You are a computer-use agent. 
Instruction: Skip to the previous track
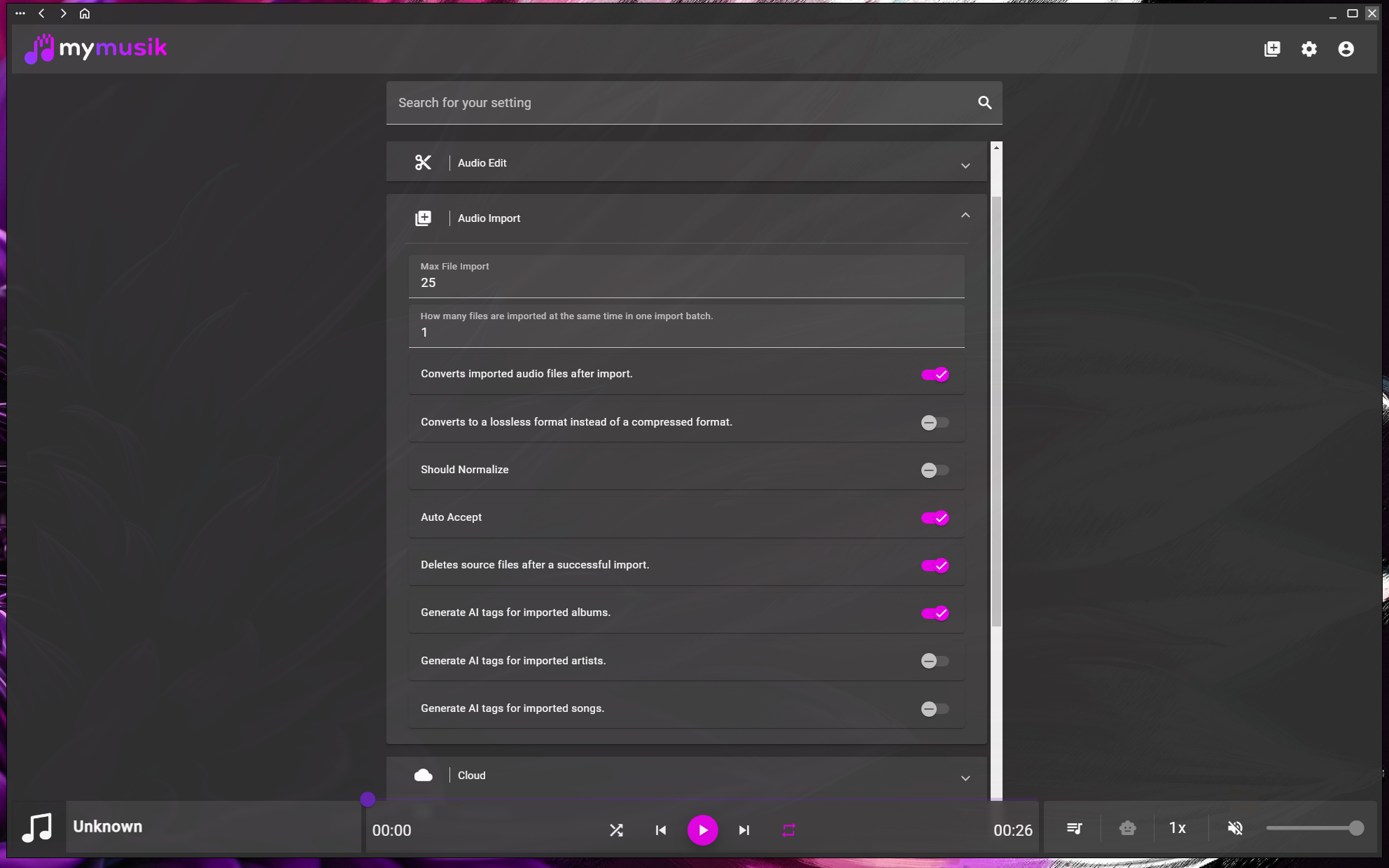(660, 830)
